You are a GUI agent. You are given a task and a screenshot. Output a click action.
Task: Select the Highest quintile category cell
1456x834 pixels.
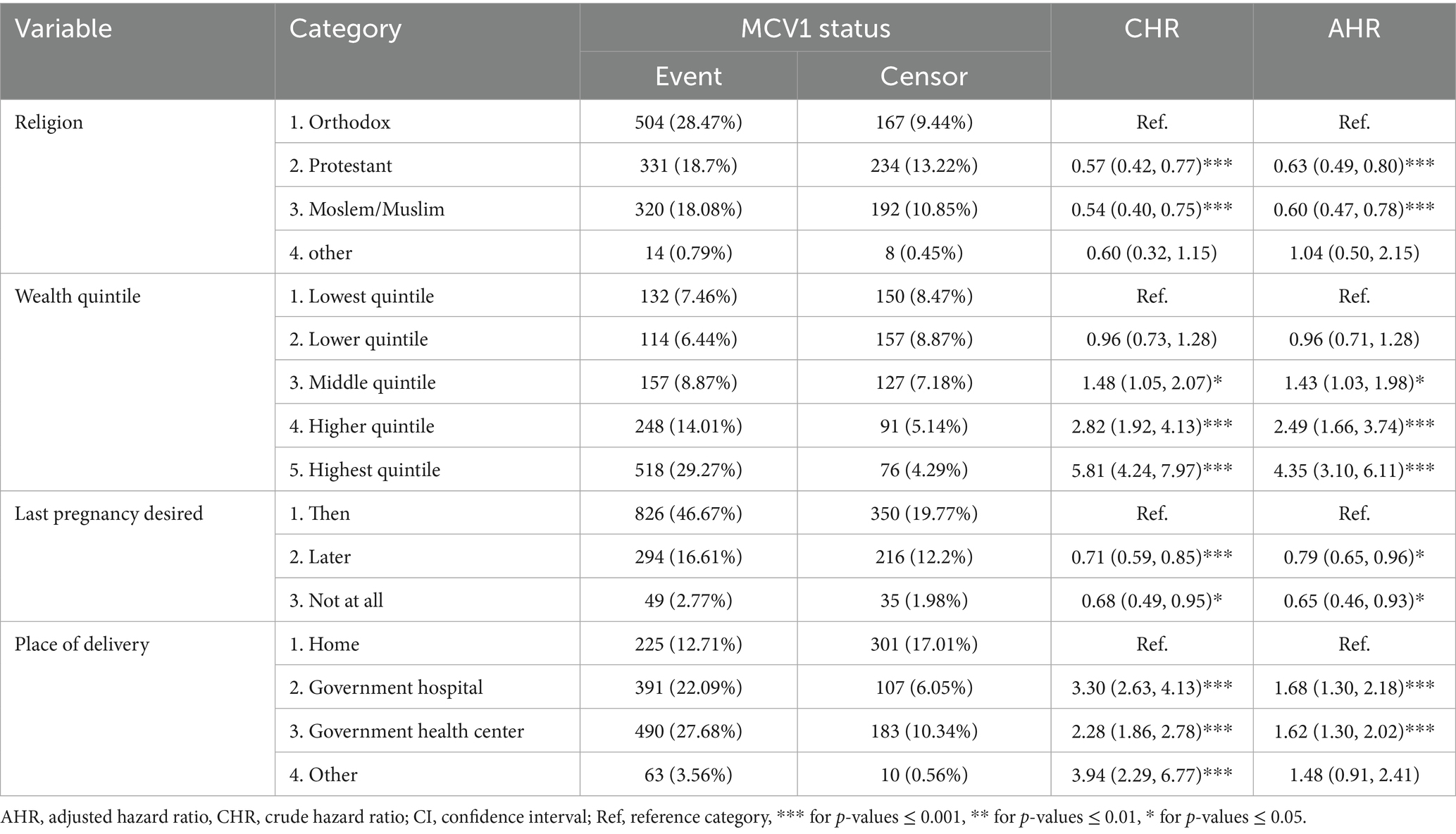tap(365, 470)
